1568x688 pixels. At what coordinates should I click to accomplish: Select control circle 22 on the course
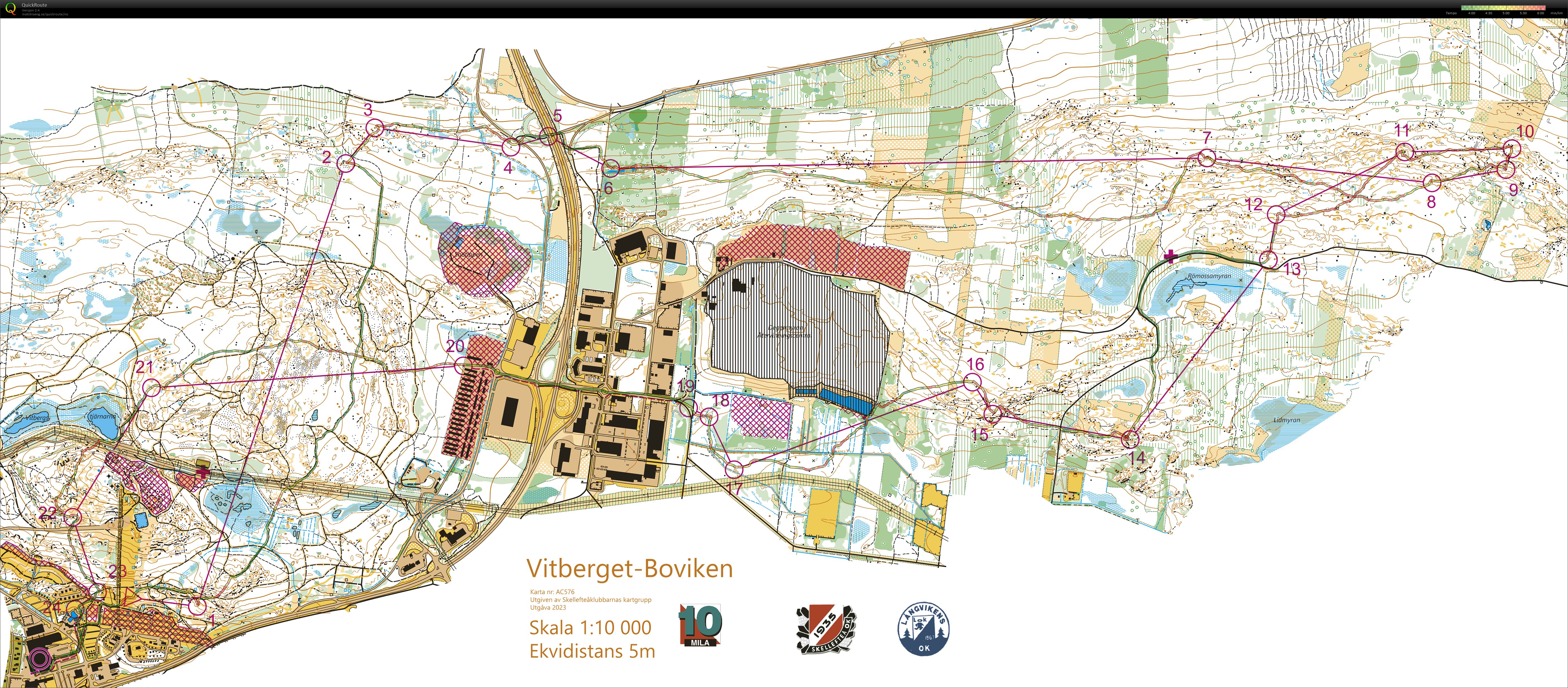[73, 518]
